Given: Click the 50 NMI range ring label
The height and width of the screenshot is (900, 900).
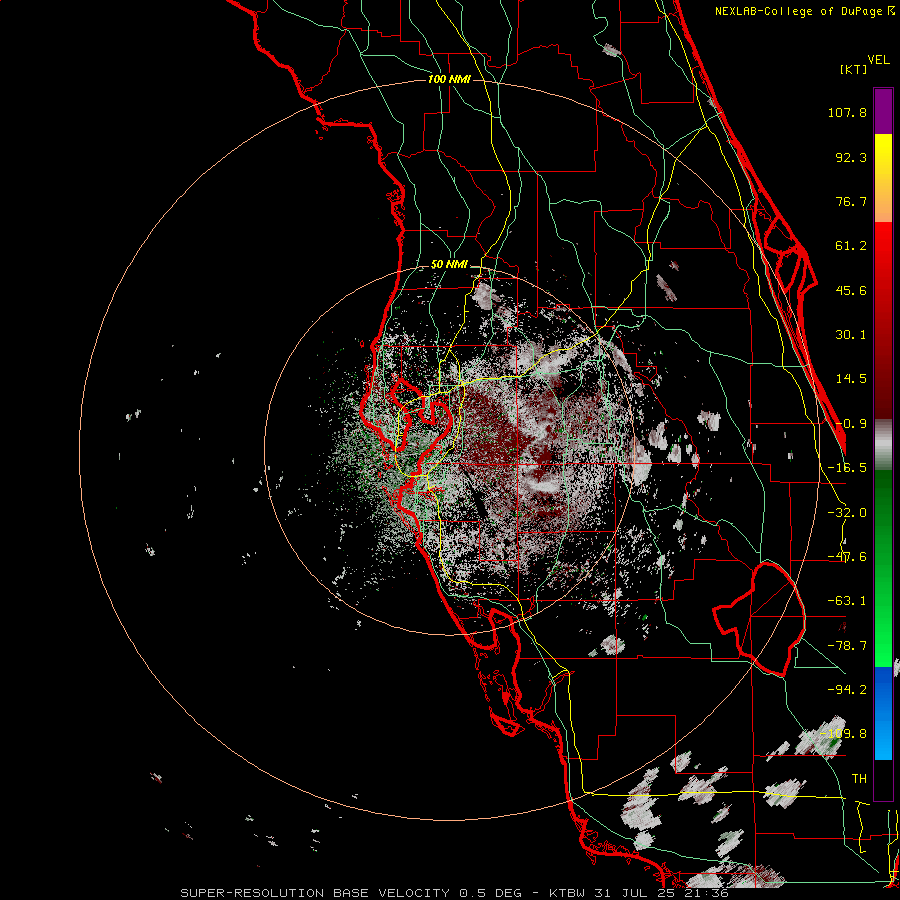Looking at the screenshot, I should tap(449, 265).
